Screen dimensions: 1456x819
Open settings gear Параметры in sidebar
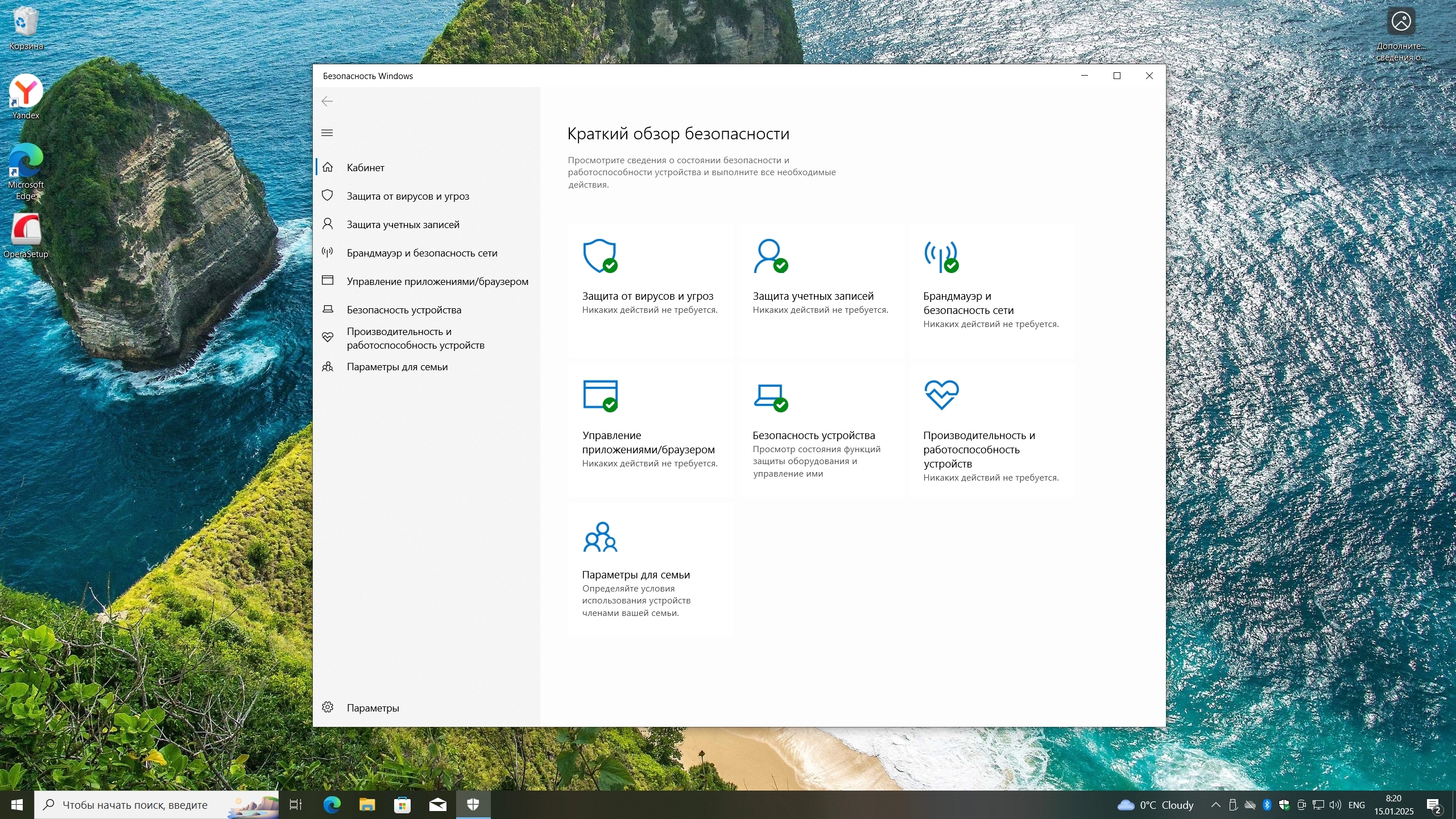(x=373, y=708)
